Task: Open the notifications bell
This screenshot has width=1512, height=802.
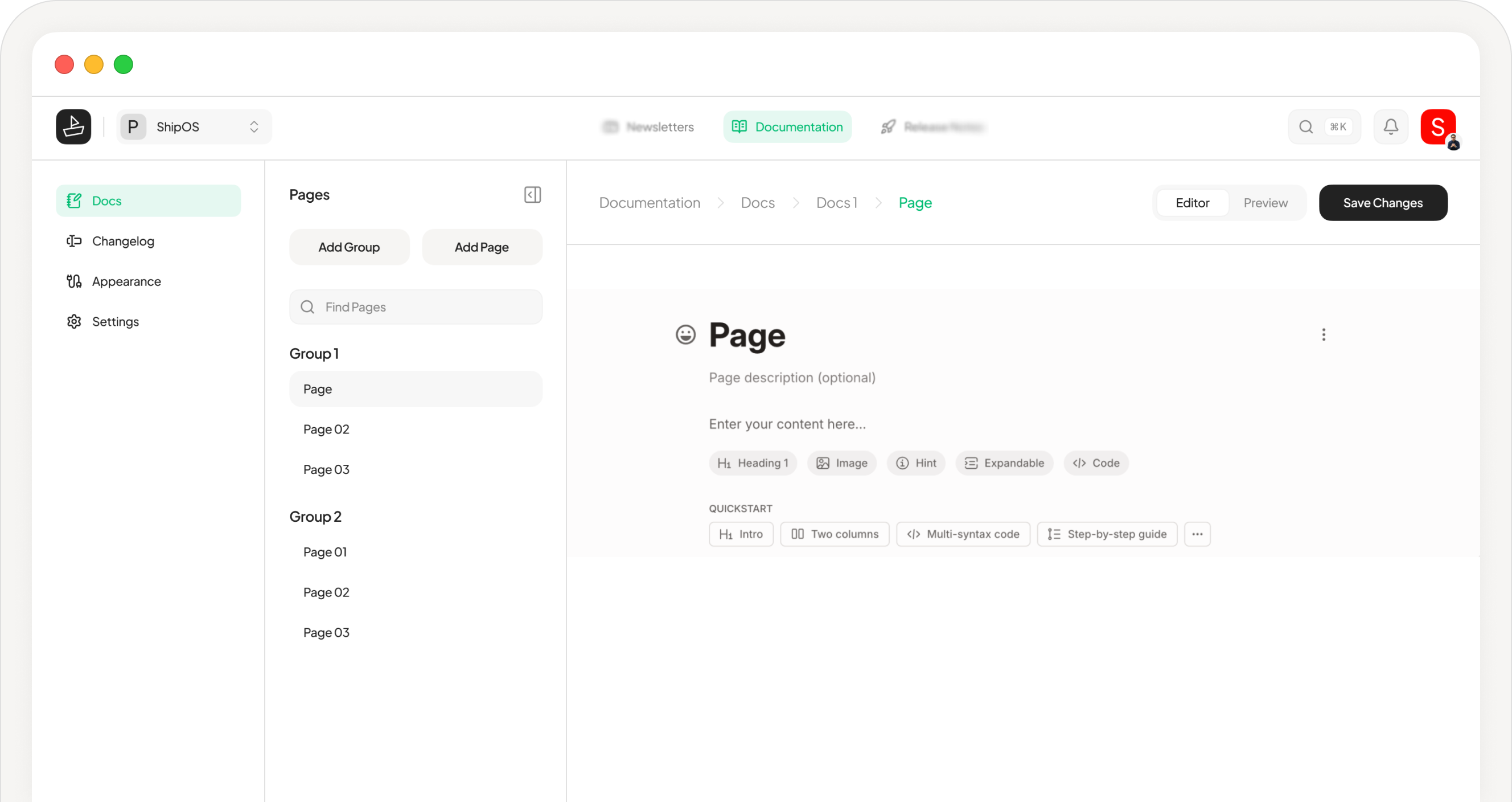Action: (1391, 126)
